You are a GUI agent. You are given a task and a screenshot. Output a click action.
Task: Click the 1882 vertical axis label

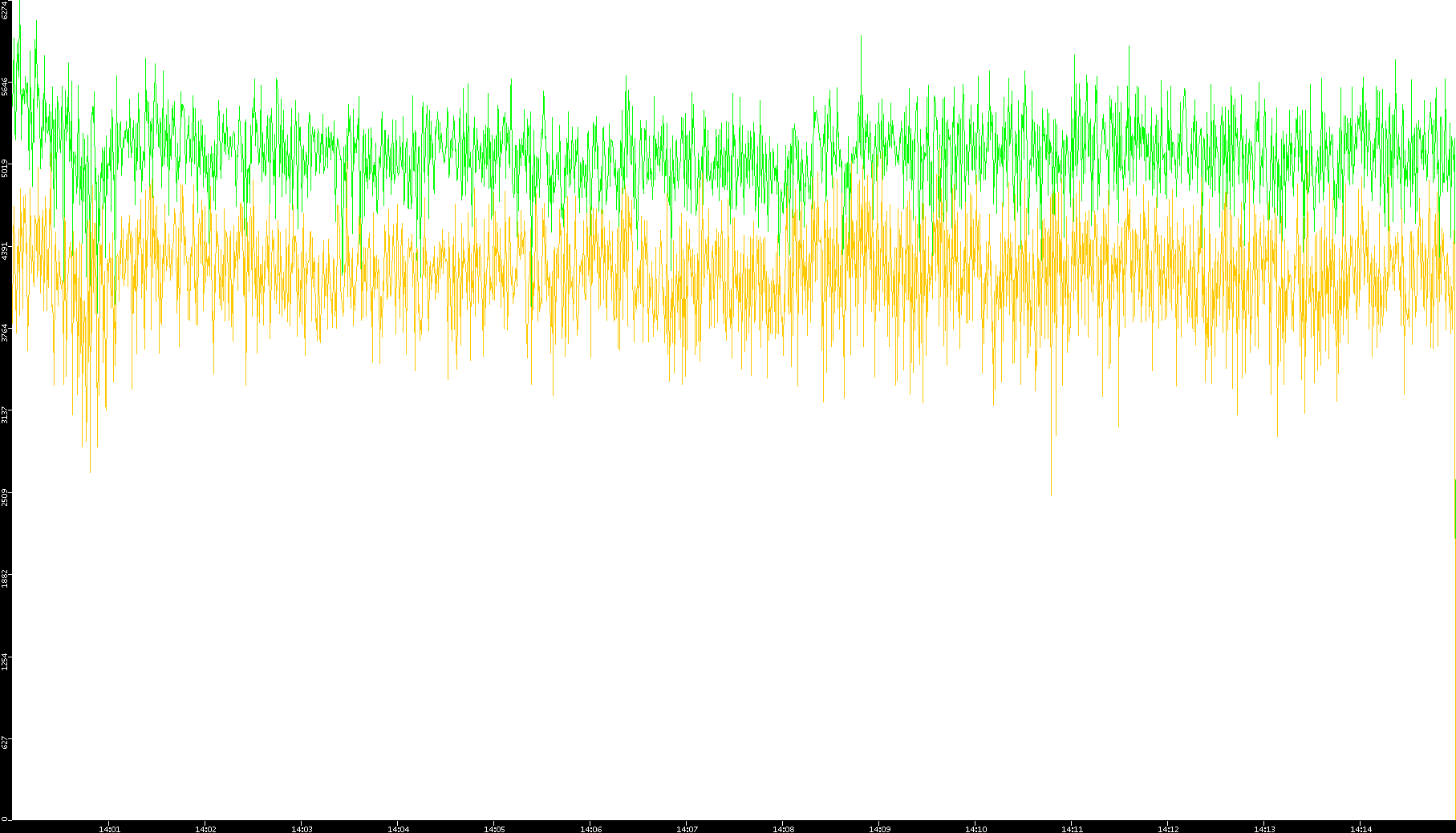pyautogui.click(x=5, y=579)
